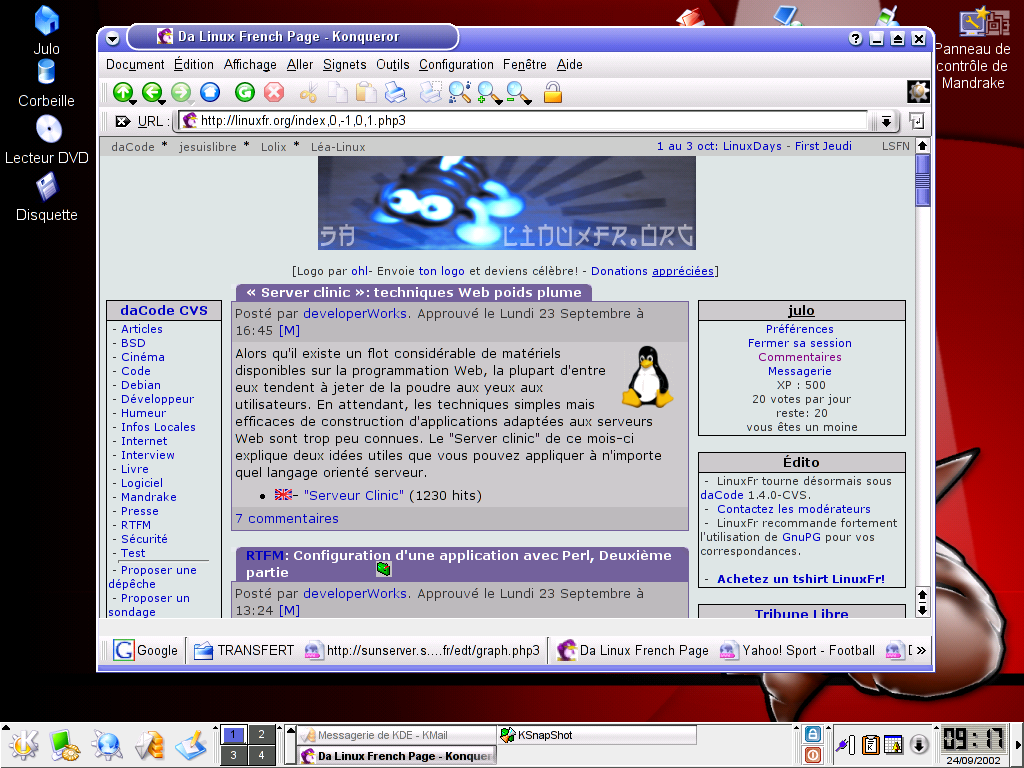Stop page loading with the red X icon

point(274,92)
